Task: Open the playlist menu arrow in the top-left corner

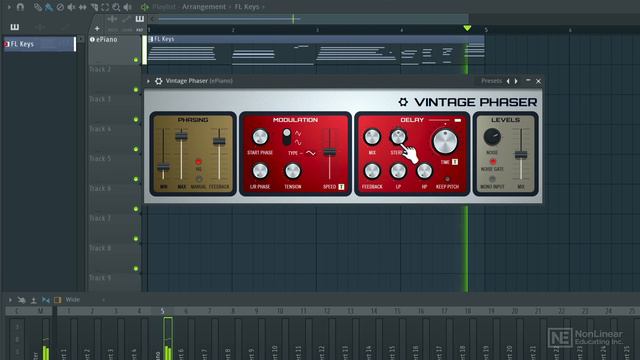Action: tap(9, 7)
